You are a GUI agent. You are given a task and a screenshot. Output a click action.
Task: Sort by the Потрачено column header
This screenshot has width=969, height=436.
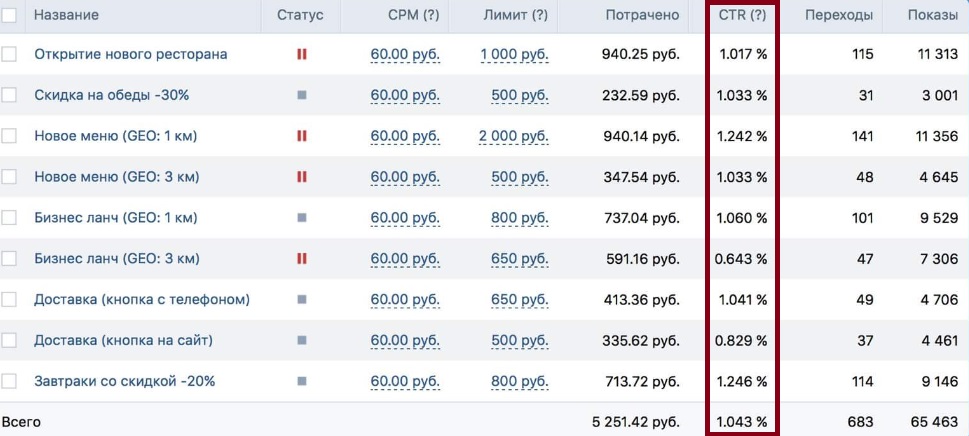click(642, 15)
